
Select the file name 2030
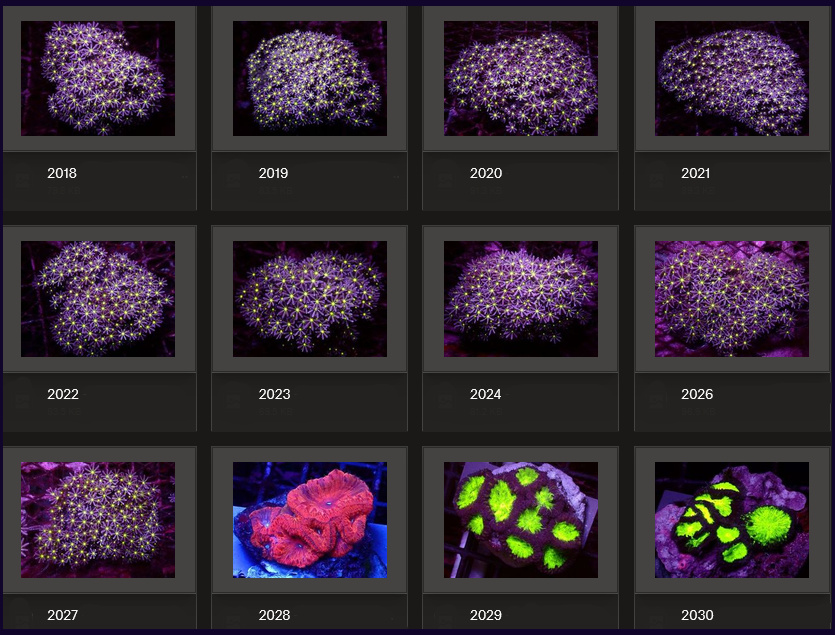pyautogui.click(x=697, y=615)
